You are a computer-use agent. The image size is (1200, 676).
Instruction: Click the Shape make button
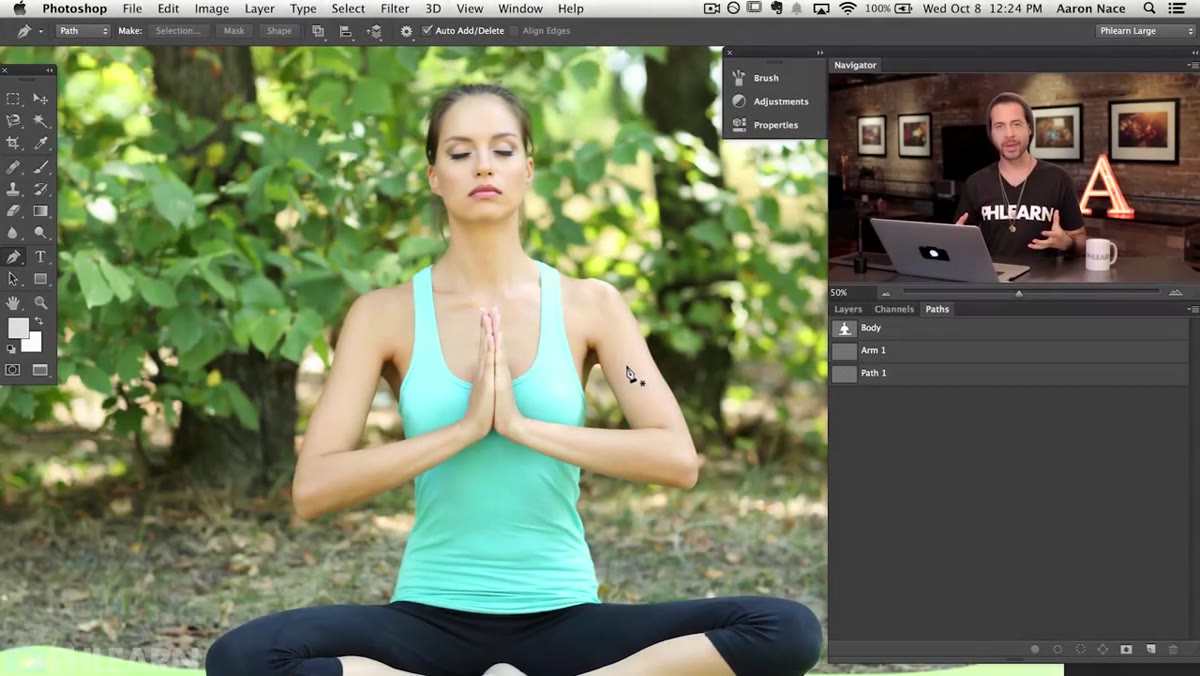(280, 31)
